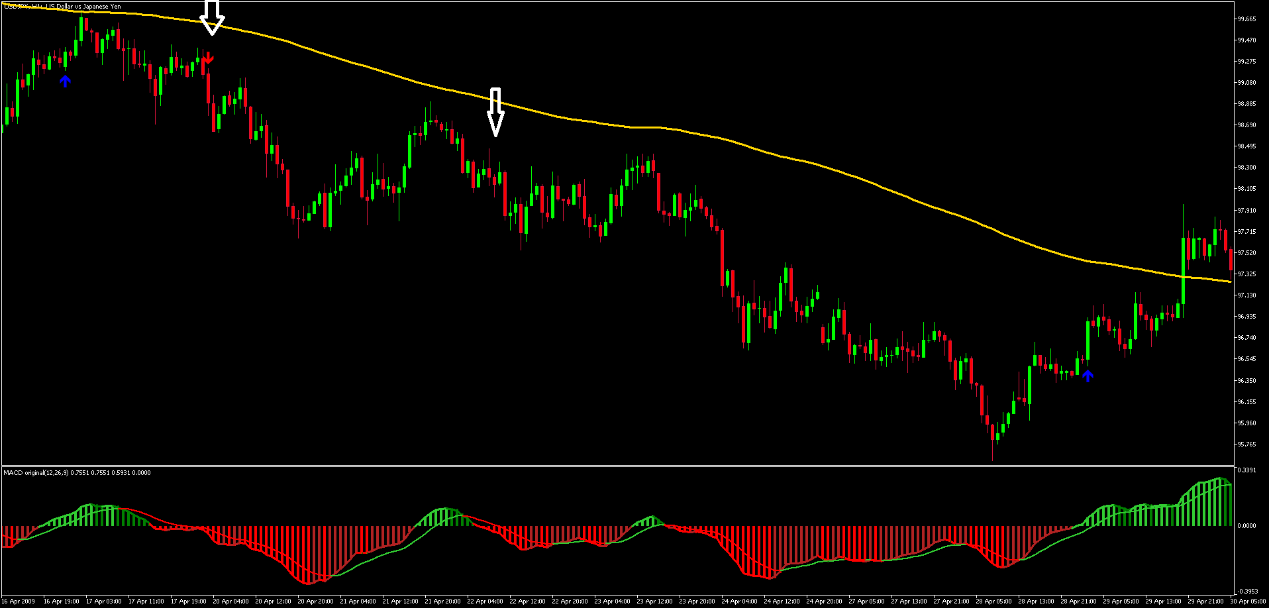
Task: Select the first white down arrow at top
Action: pyautogui.click(x=211, y=17)
